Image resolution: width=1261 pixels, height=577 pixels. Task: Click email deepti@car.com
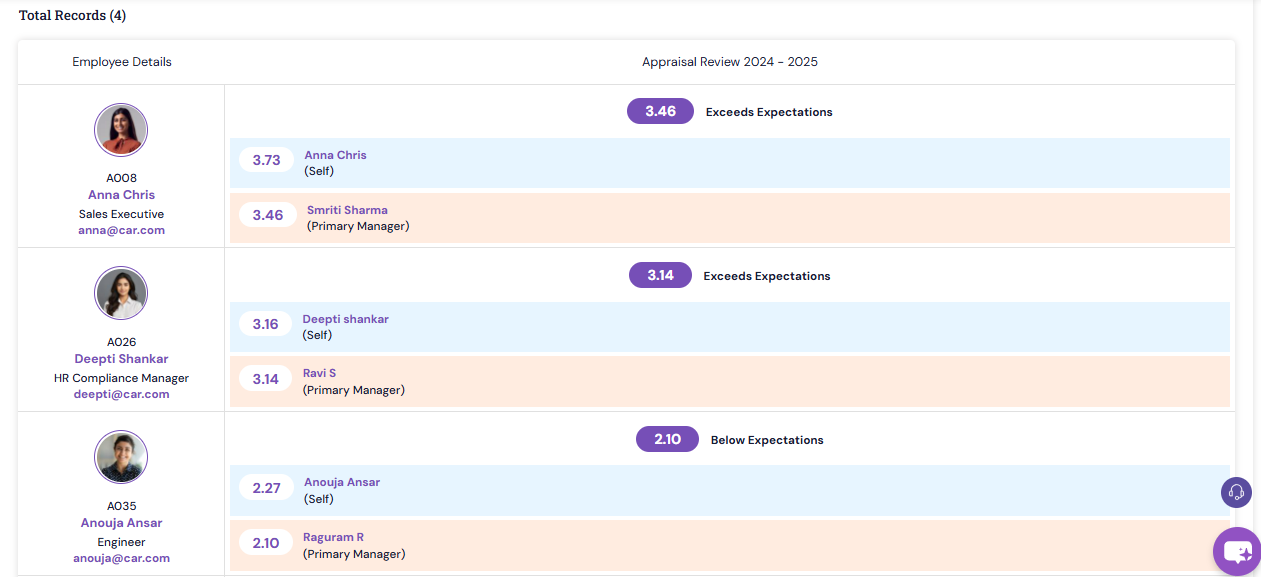pyautogui.click(x=121, y=394)
